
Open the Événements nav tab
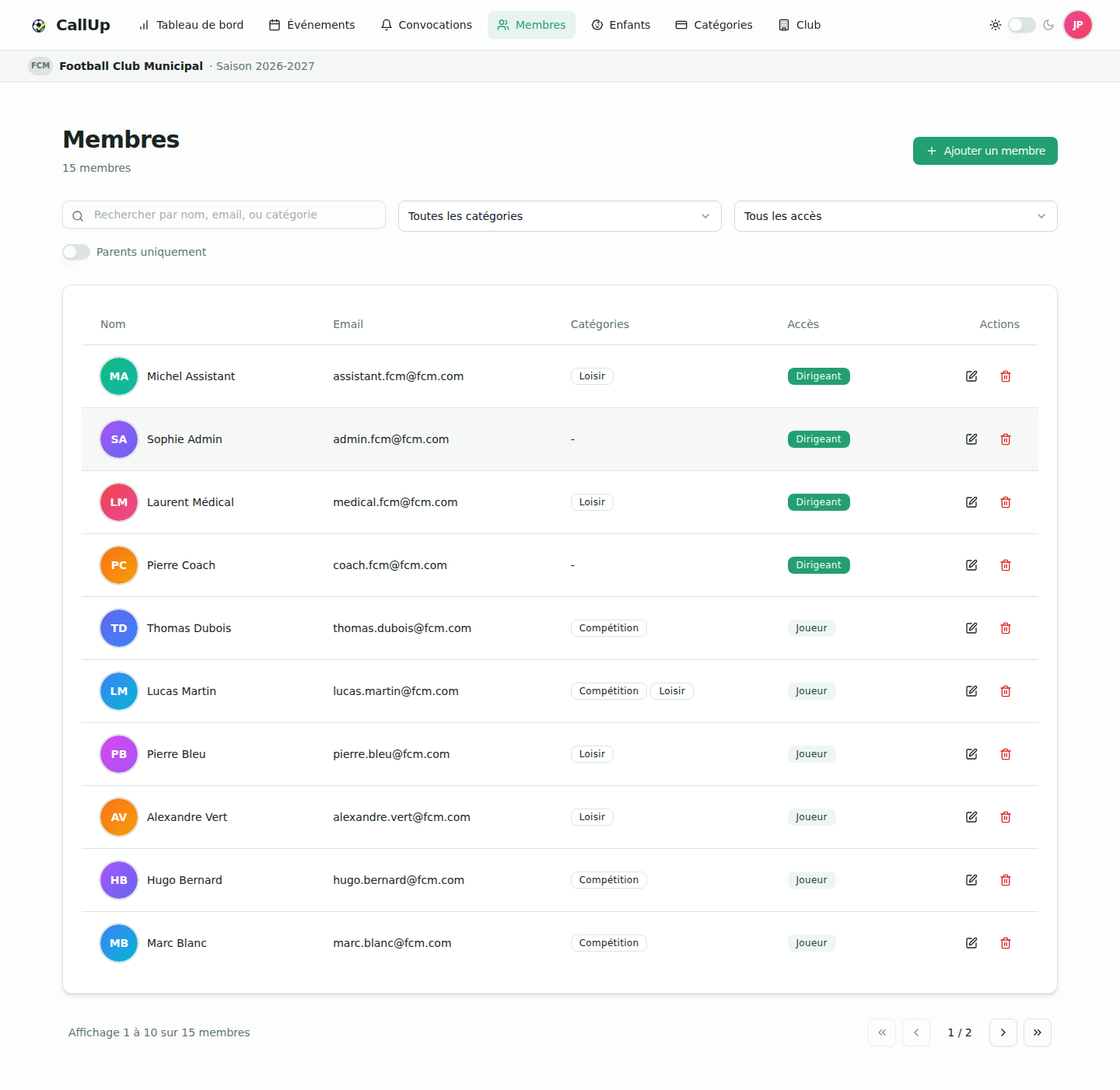click(312, 25)
